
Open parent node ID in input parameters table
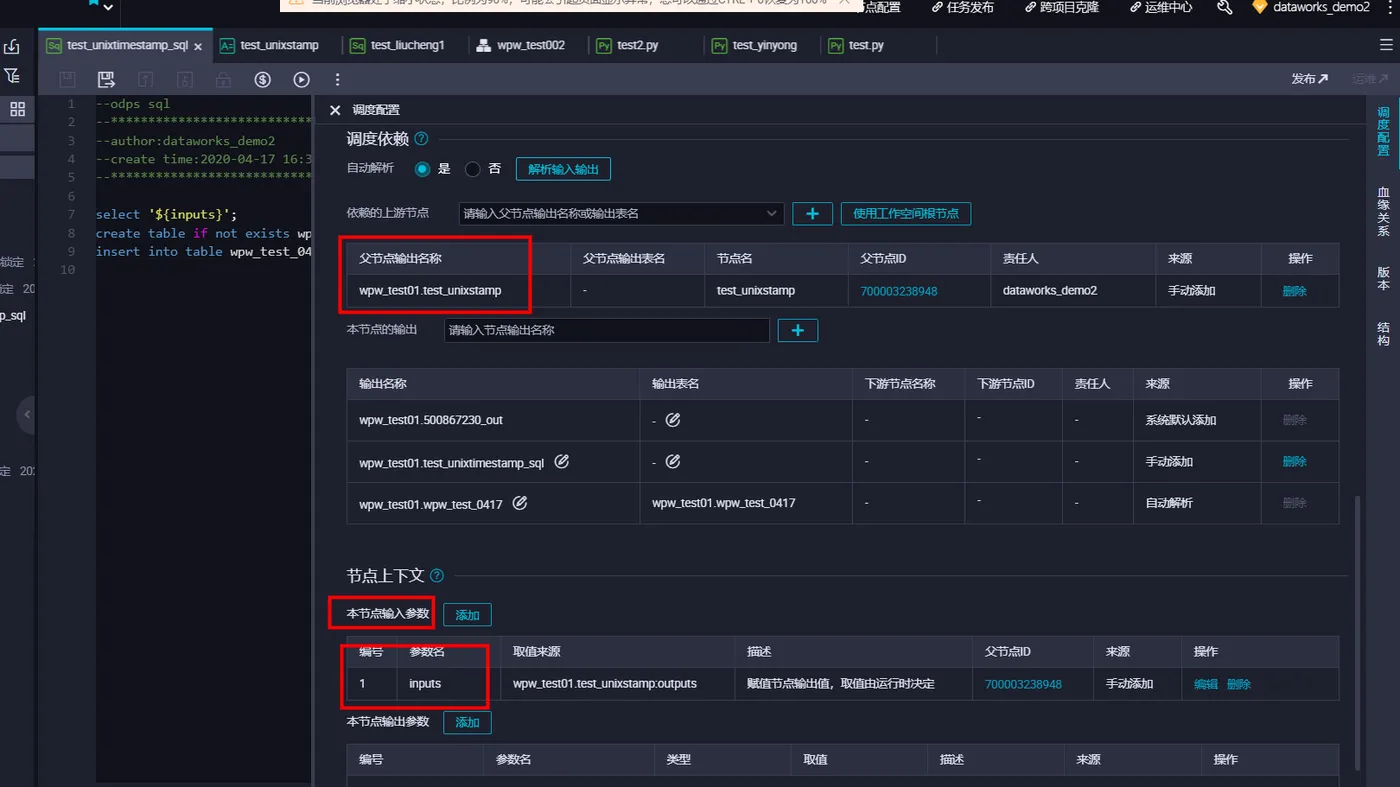(1023, 684)
